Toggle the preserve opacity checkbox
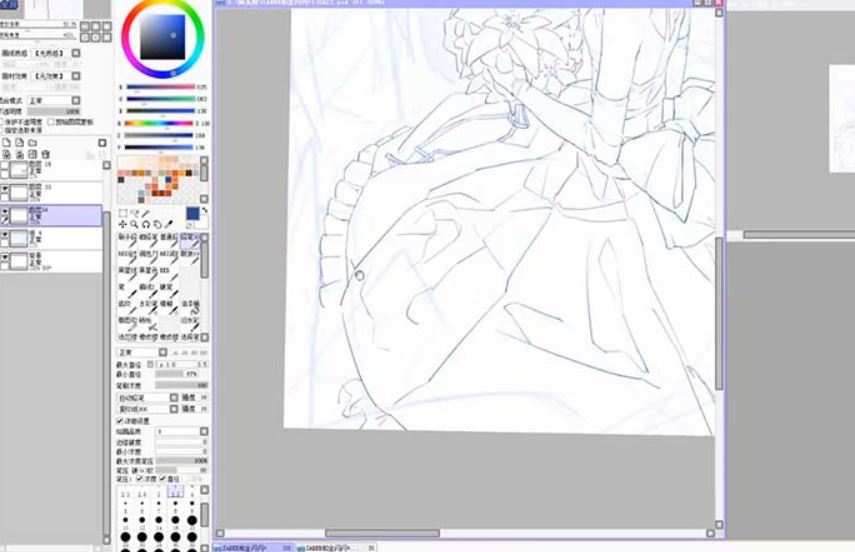Screen dimensions: 855x552 coord(4,122)
